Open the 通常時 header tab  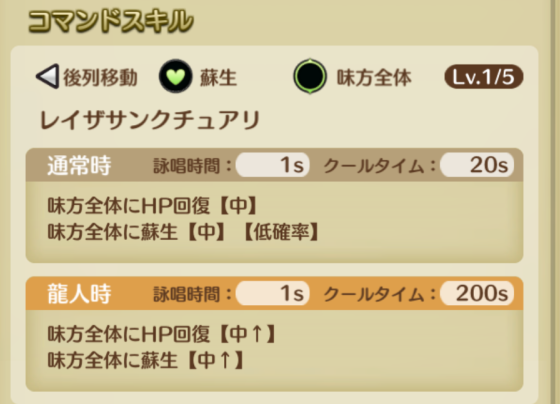point(79,165)
